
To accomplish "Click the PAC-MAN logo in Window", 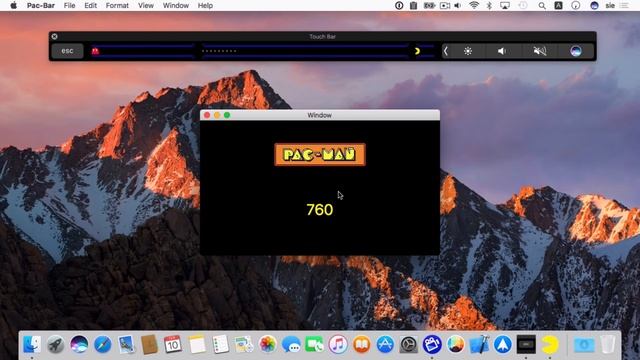I will coord(320,154).
